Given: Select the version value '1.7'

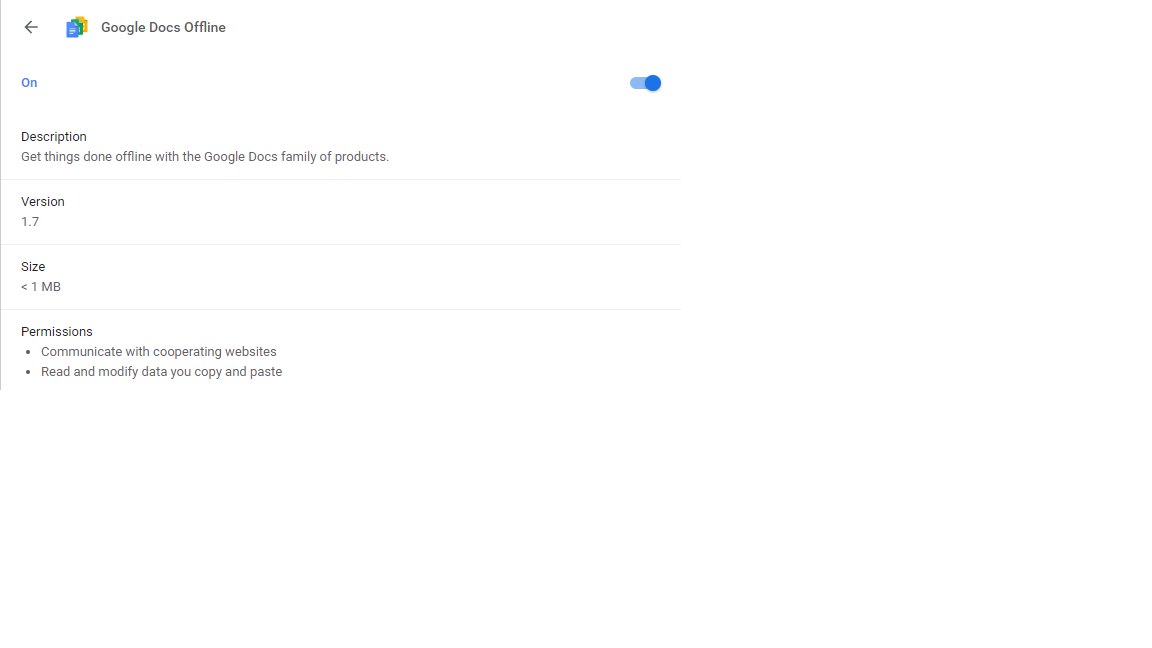Looking at the screenshot, I should tap(30, 222).
